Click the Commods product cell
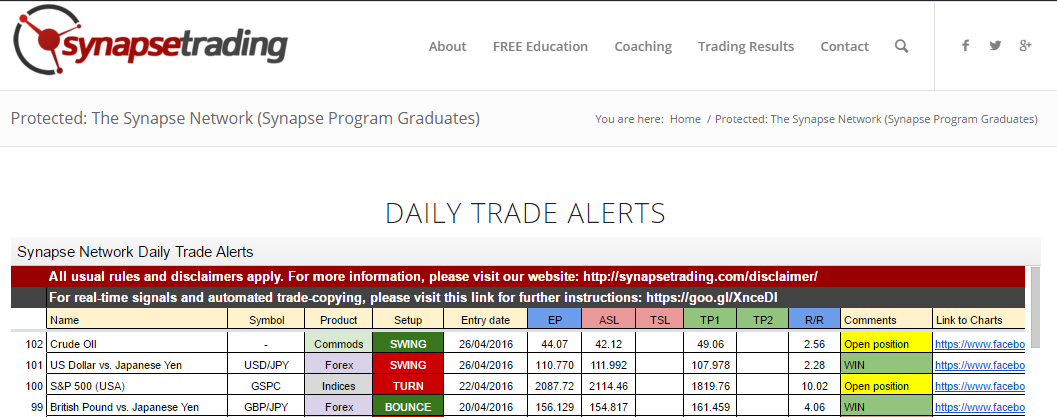The height and width of the screenshot is (417, 1057). point(338,344)
